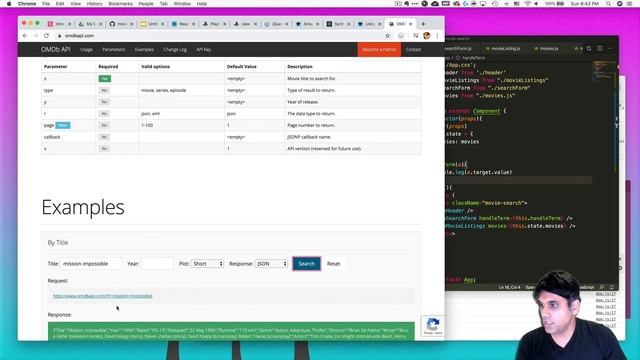Open the Chrome menu bar item
Viewport: 640px width, 360px height.
[x=27, y=4]
